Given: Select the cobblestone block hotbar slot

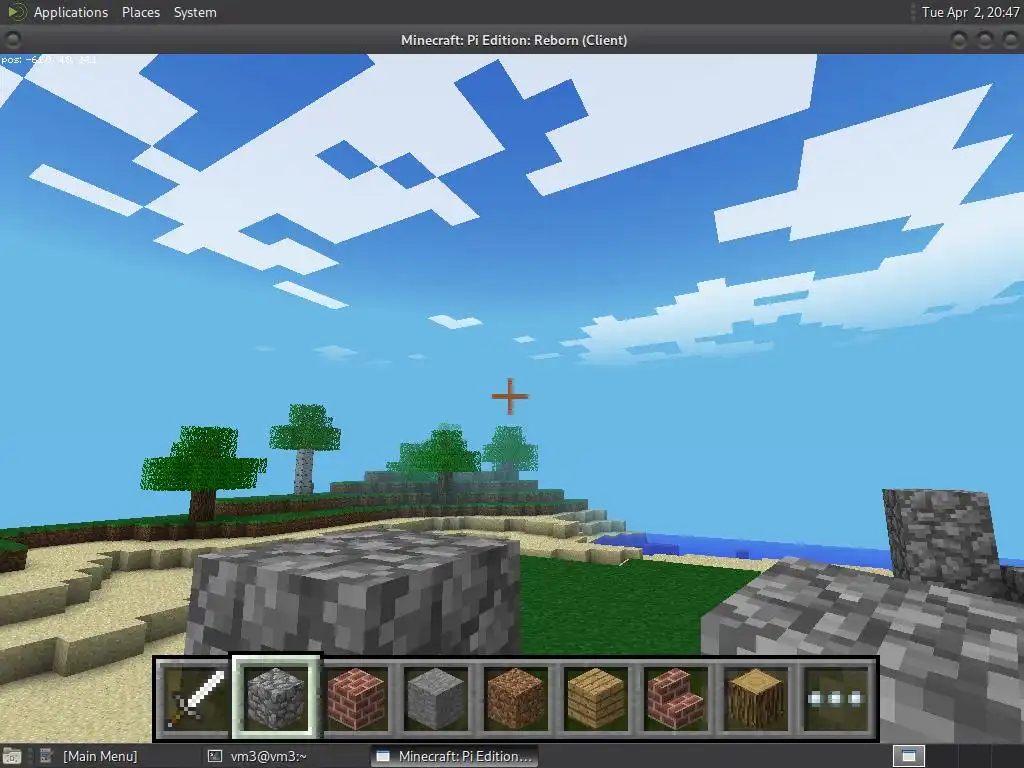Looking at the screenshot, I should click(276, 699).
